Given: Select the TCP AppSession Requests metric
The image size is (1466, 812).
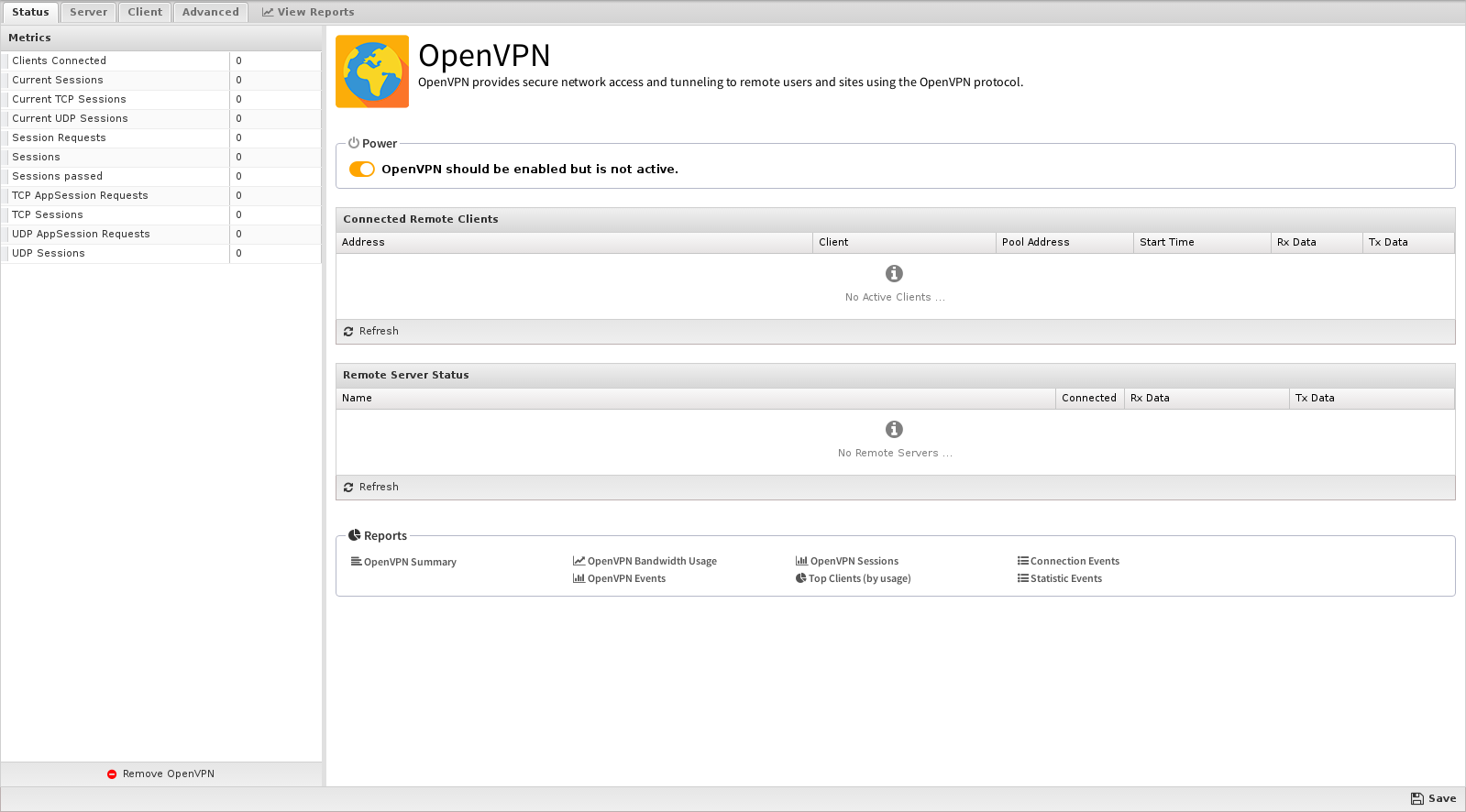Looking at the screenshot, I should click(161, 195).
